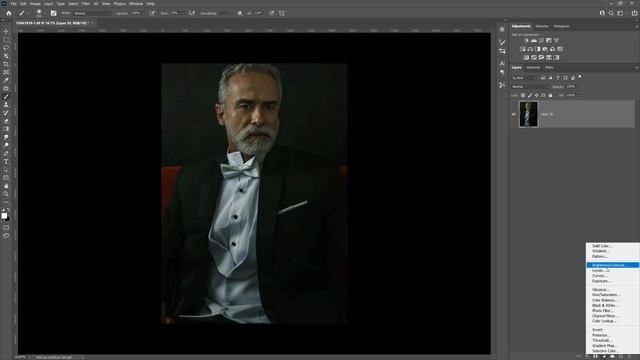Image resolution: width=640 pixels, height=360 pixels.
Task: Select the Layer 26 thumbnail
Action: click(x=529, y=114)
